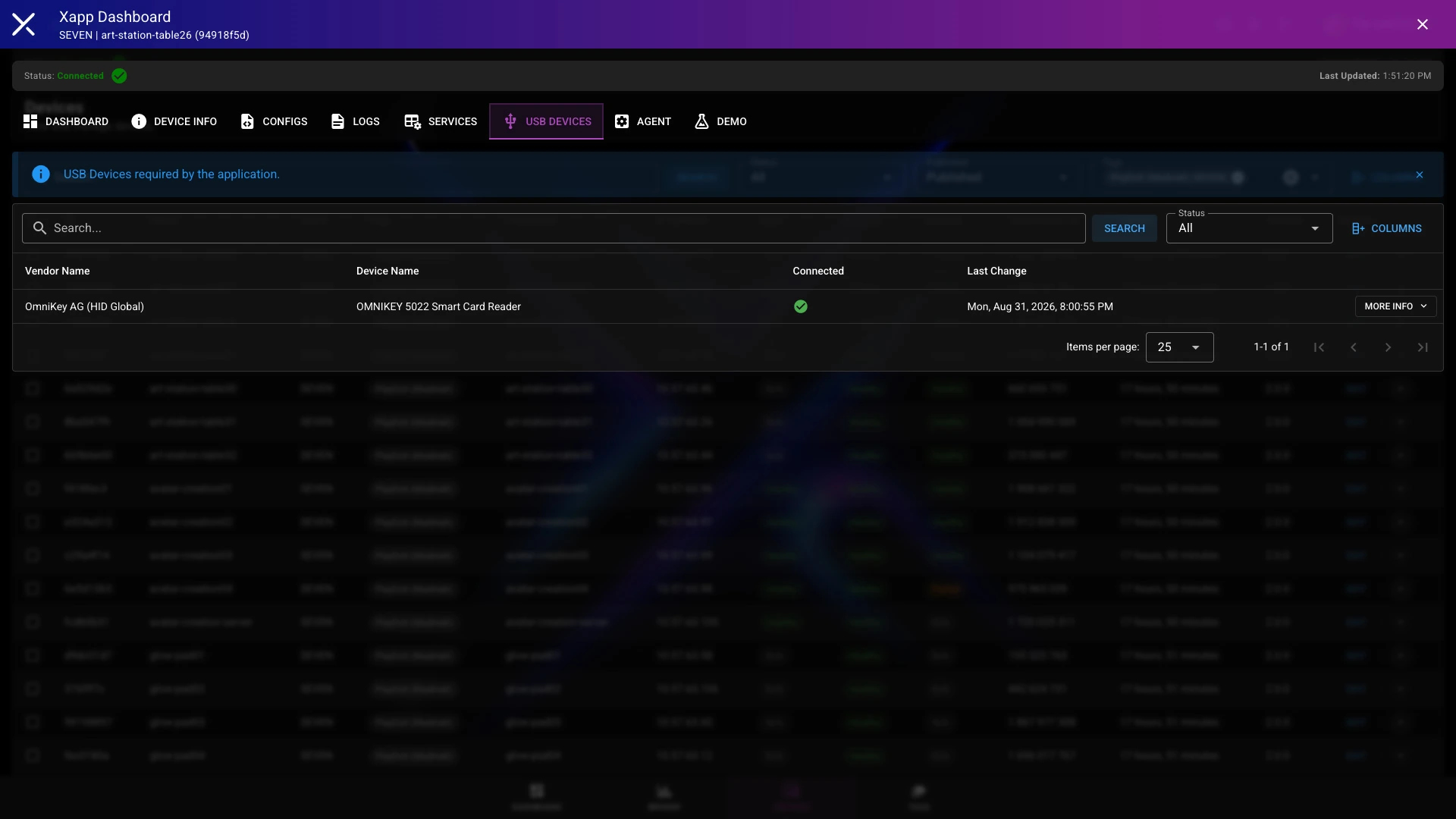Open the Demo tab
Image resolution: width=1456 pixels, height=819 pixels.
[x=721, y=121]
